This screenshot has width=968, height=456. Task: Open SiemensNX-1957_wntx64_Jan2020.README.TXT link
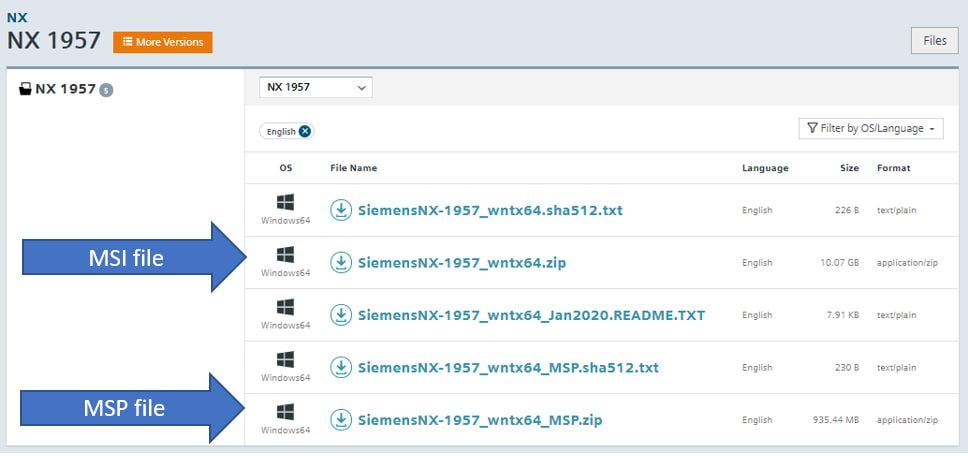531,315
